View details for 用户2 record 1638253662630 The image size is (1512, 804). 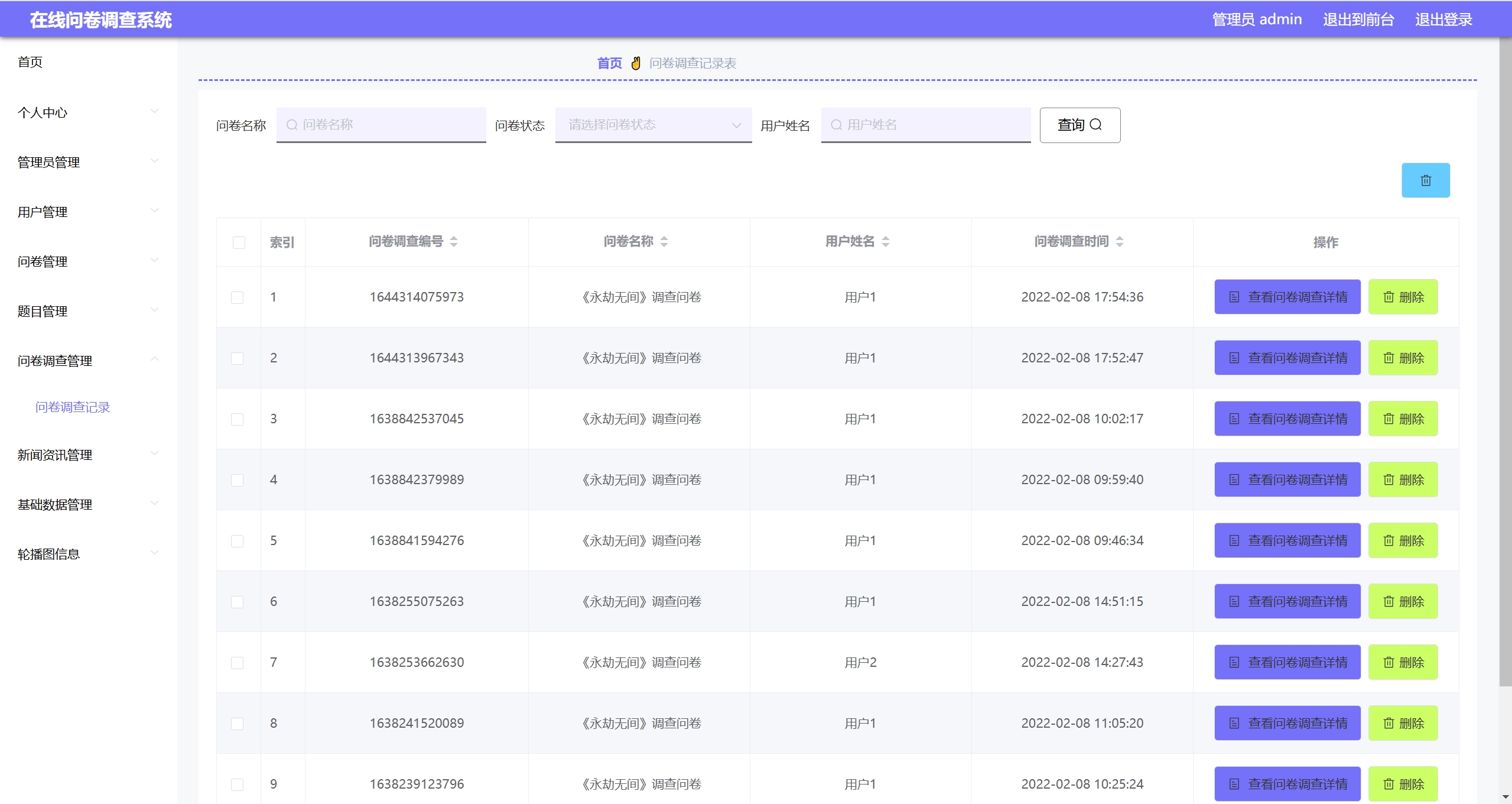tap(1287, 662)
